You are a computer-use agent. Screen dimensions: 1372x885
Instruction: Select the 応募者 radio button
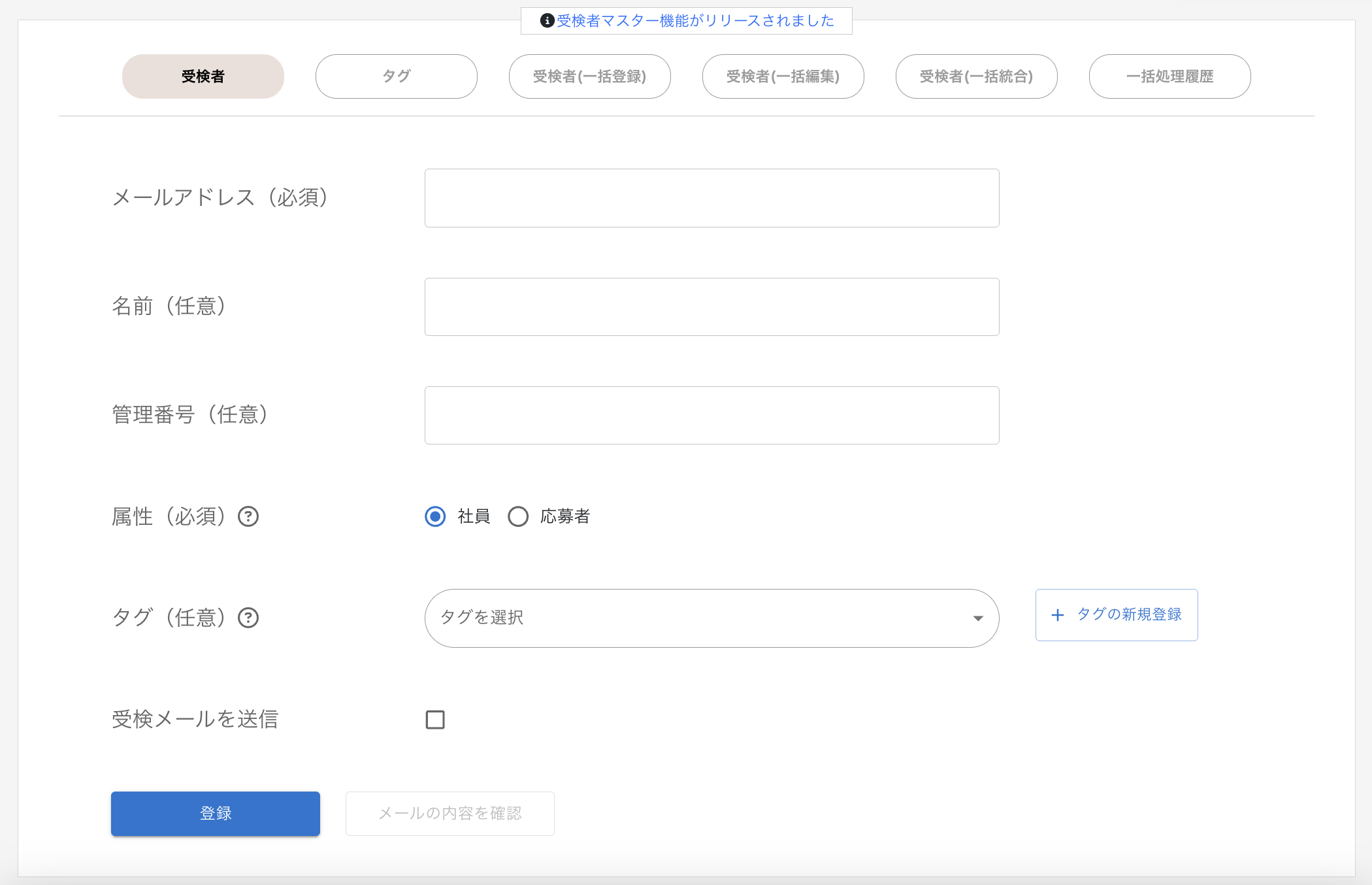pyautogui.click(x=518, y=516)
